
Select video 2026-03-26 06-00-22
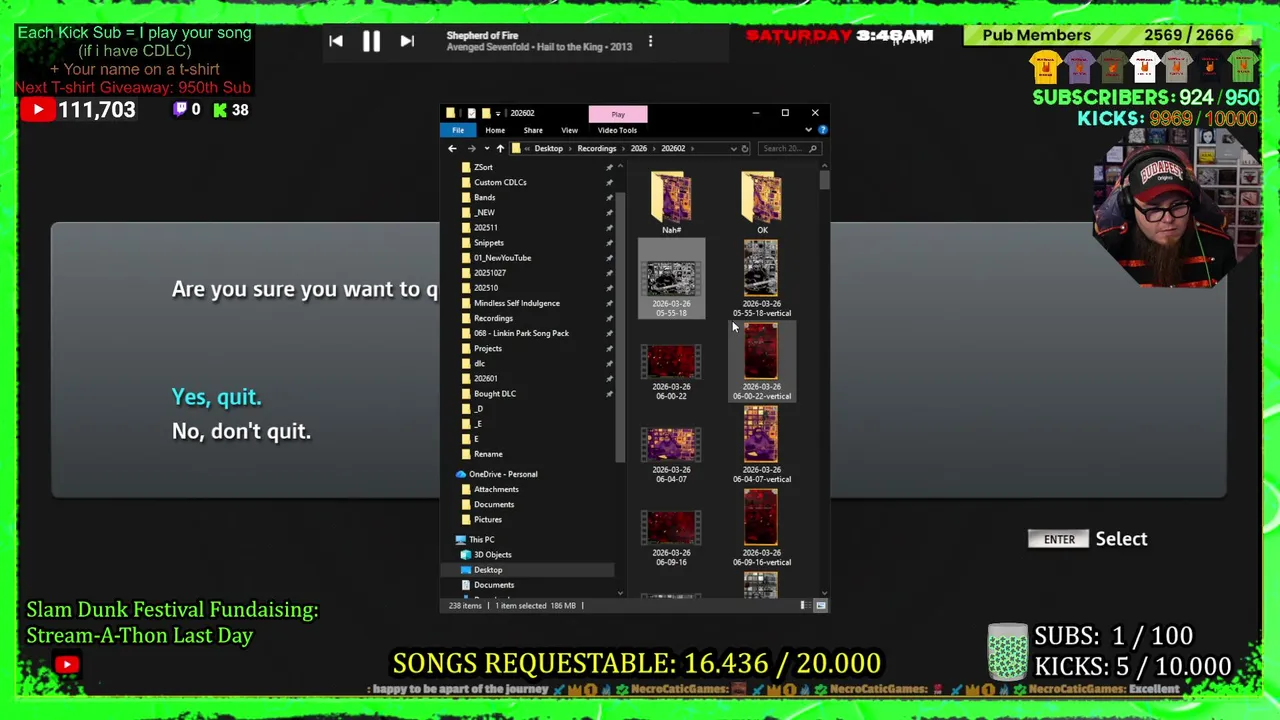[x=671, y=371]
